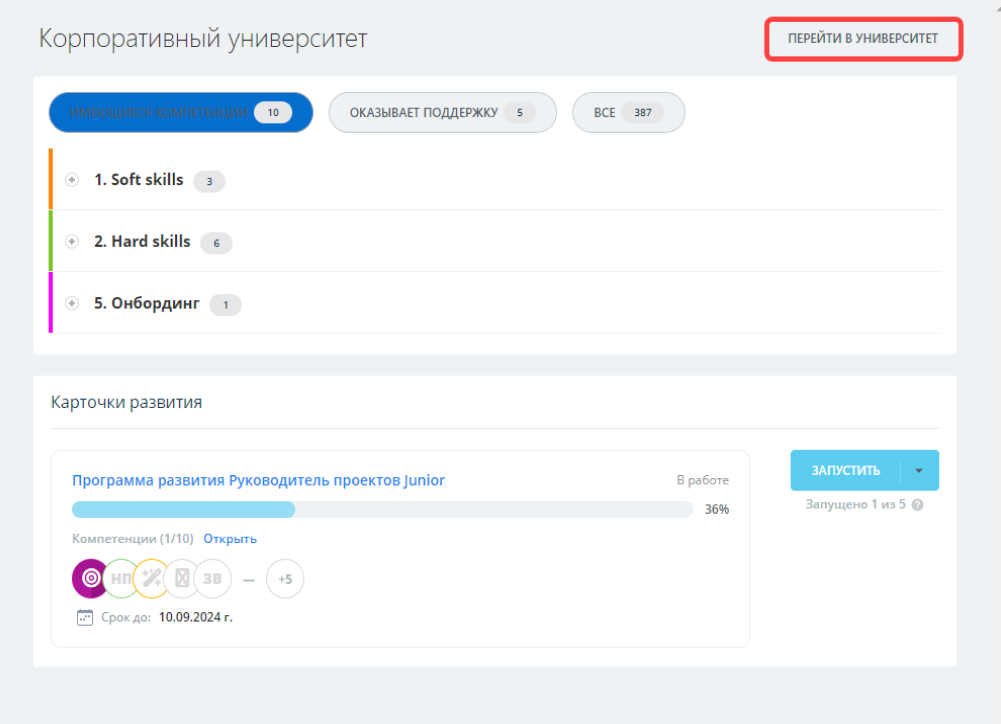Image resolution: width=1001 pixels, height=724 pixels.
Task: Click the hourglass competency icon
Action: 182,578
